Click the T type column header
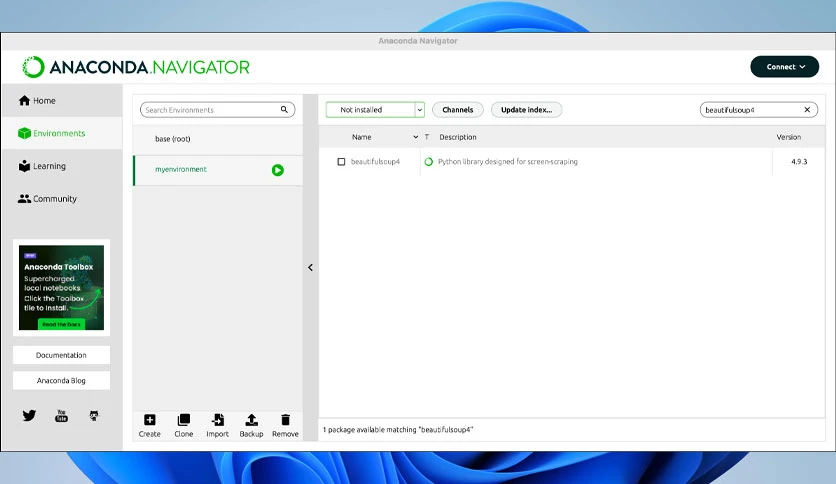The height and width of the screenshot is (484, 836). [x=427, y=137]
